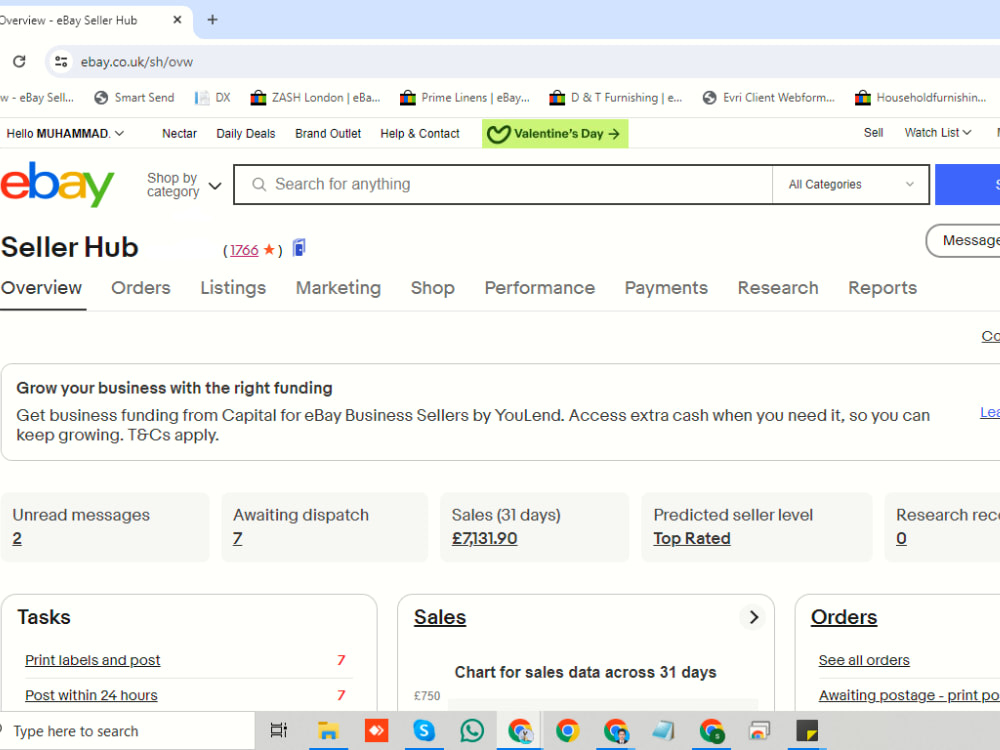Open Householdfurnishin bookmark
The width and height of the screenshot is (1000, 750).
click(920, 98)
